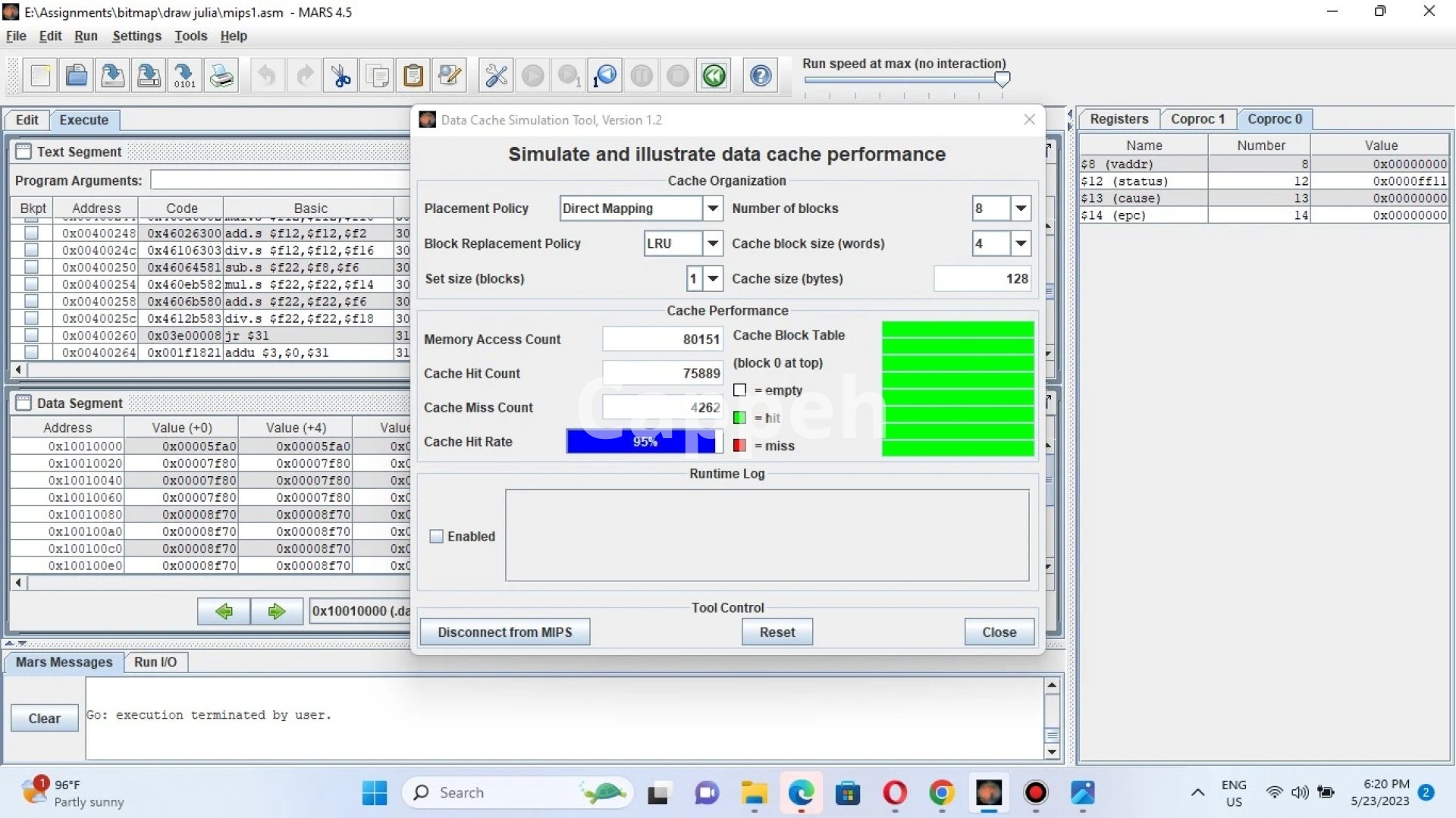Open the Number of blocks dropdown

[1021, 208]
